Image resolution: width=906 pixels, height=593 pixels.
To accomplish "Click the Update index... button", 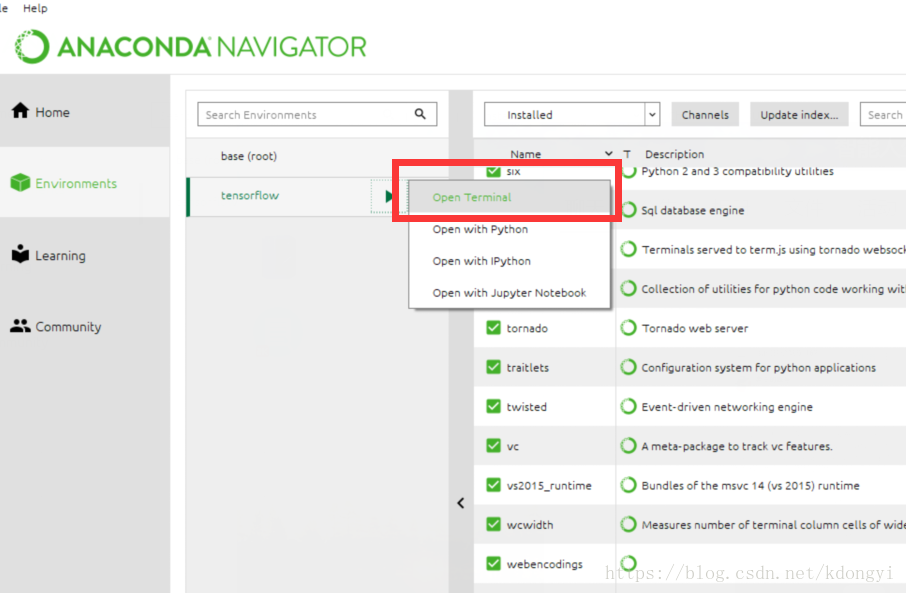I will click(799, 114).
